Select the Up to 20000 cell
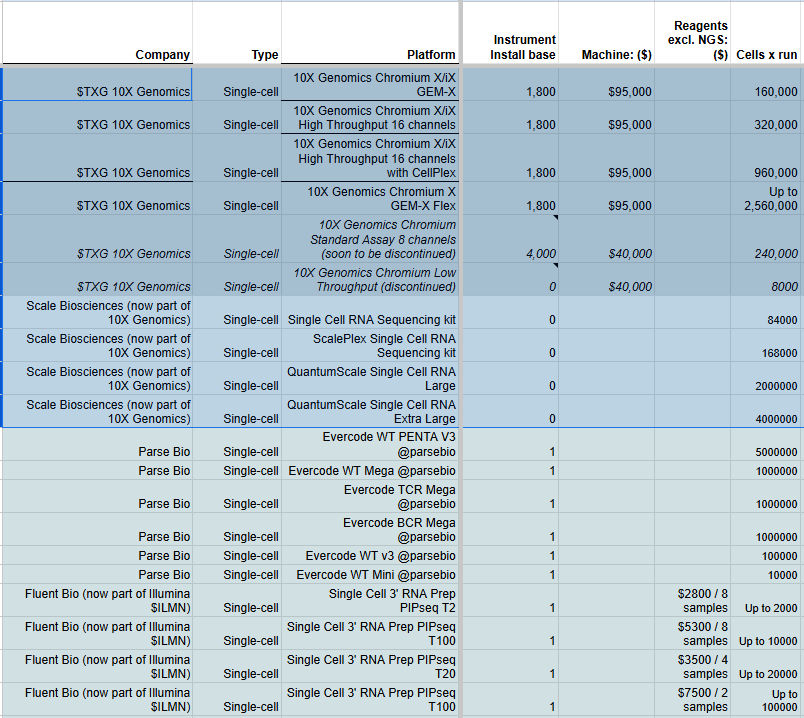Screen dimensions: 804x718 tap(766, 666)
